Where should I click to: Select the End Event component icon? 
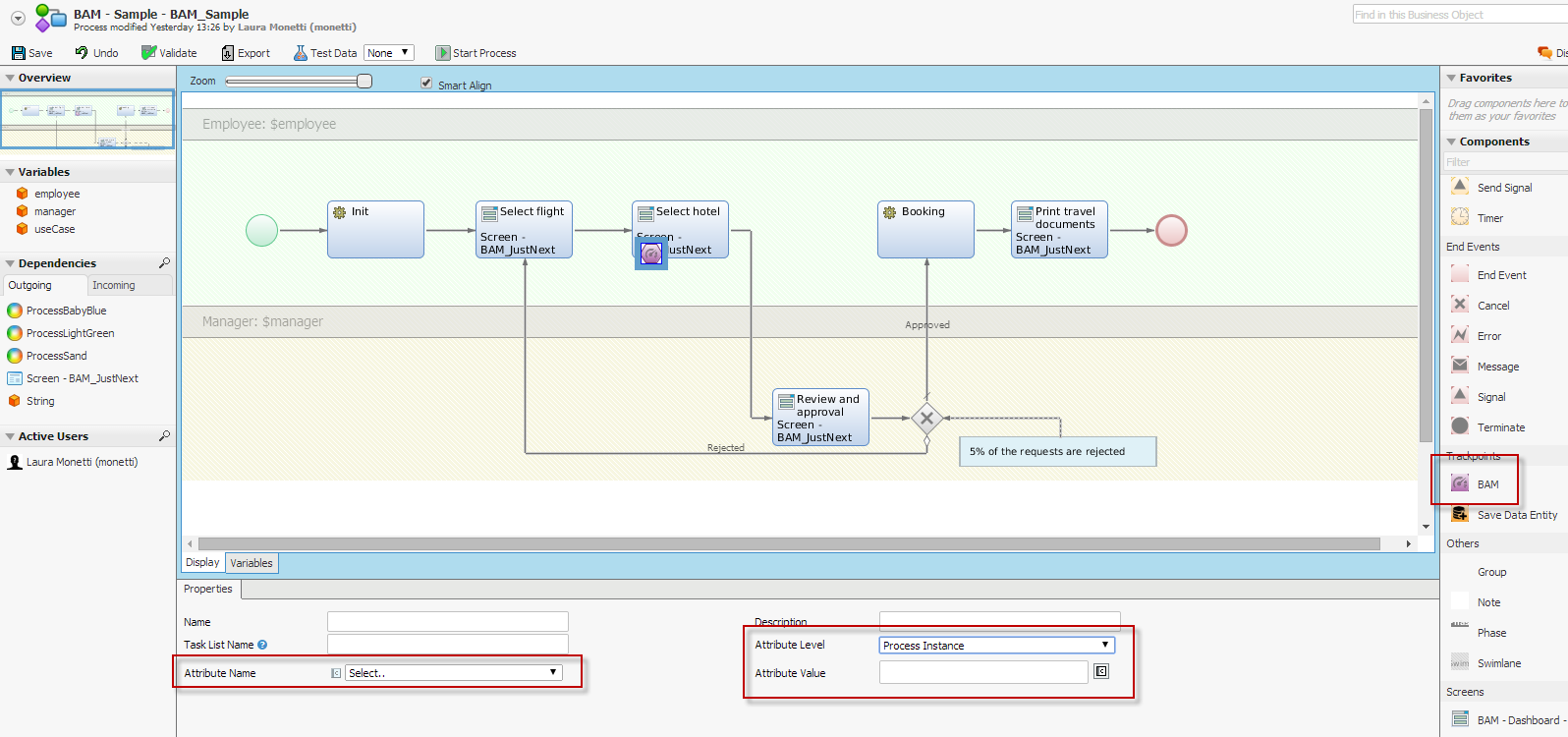(x=1460, y=274)
